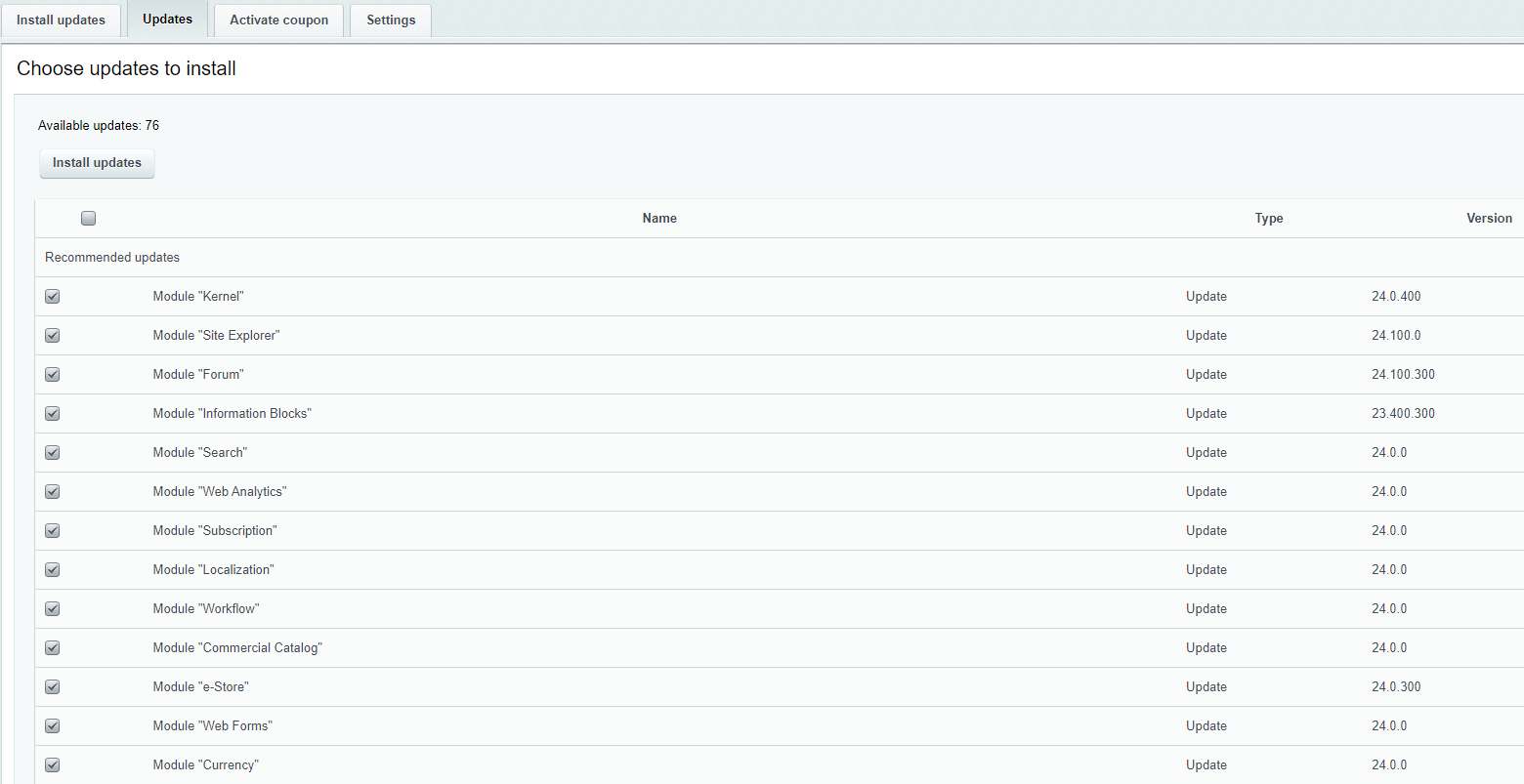Viewport: 1524px width, 784px height.
Task: Click version 24.0.0 in the Currency row
Action: point(1389,765)
